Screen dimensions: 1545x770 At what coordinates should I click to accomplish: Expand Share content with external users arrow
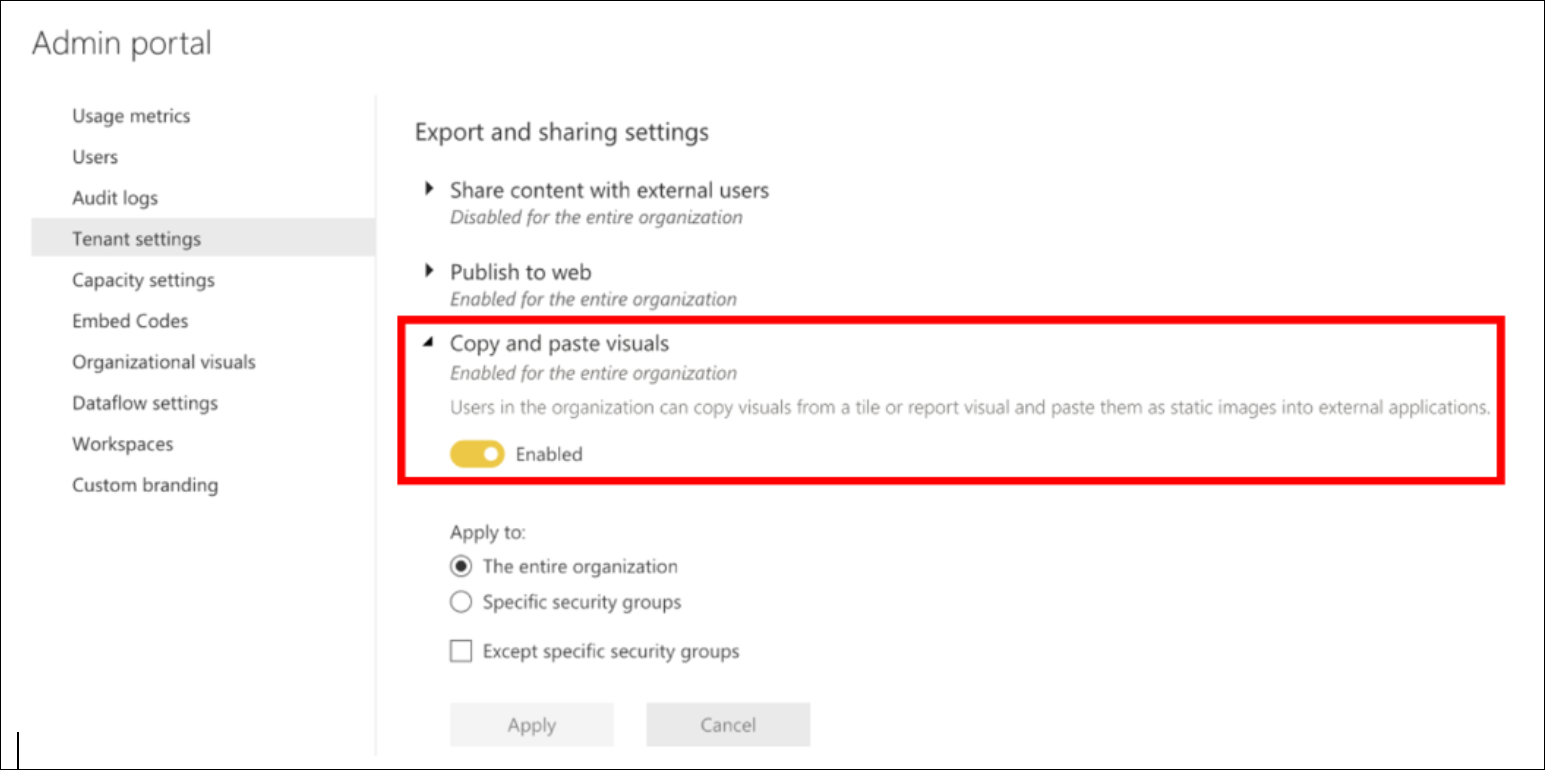429,188
